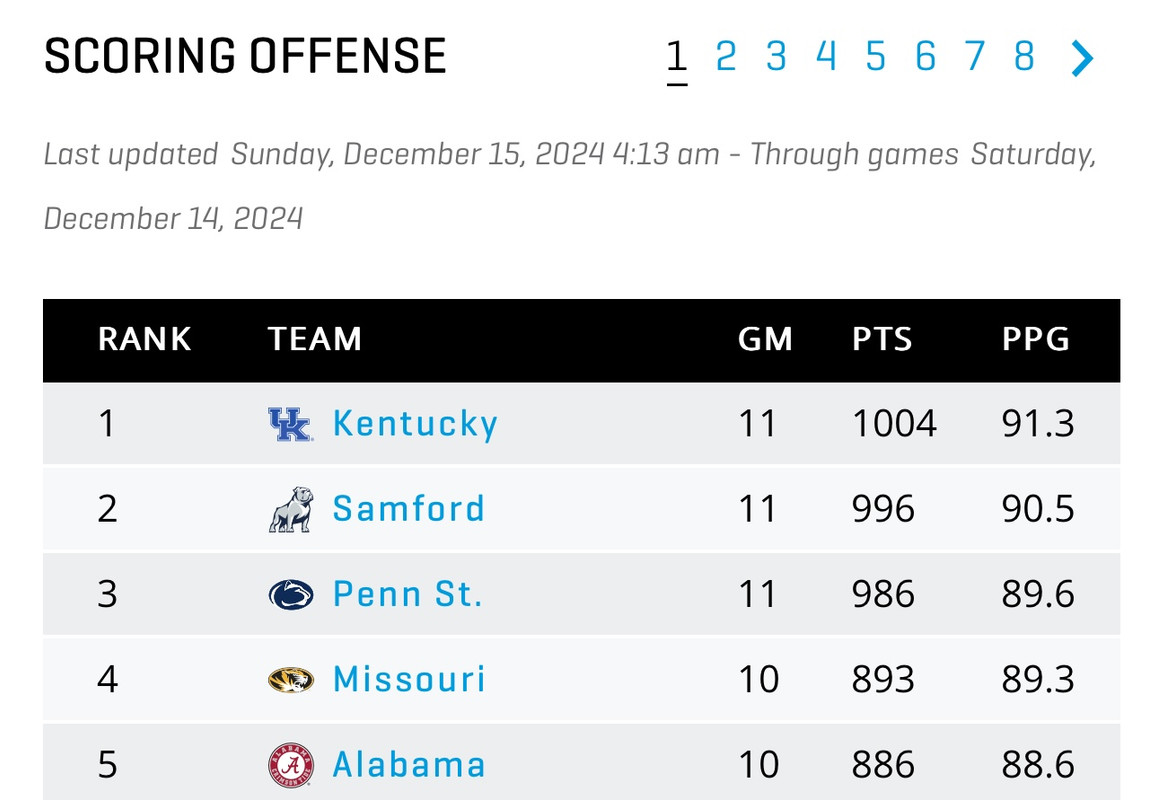
Task: Click the Kentucky UK logo icon
Action: 291,424
